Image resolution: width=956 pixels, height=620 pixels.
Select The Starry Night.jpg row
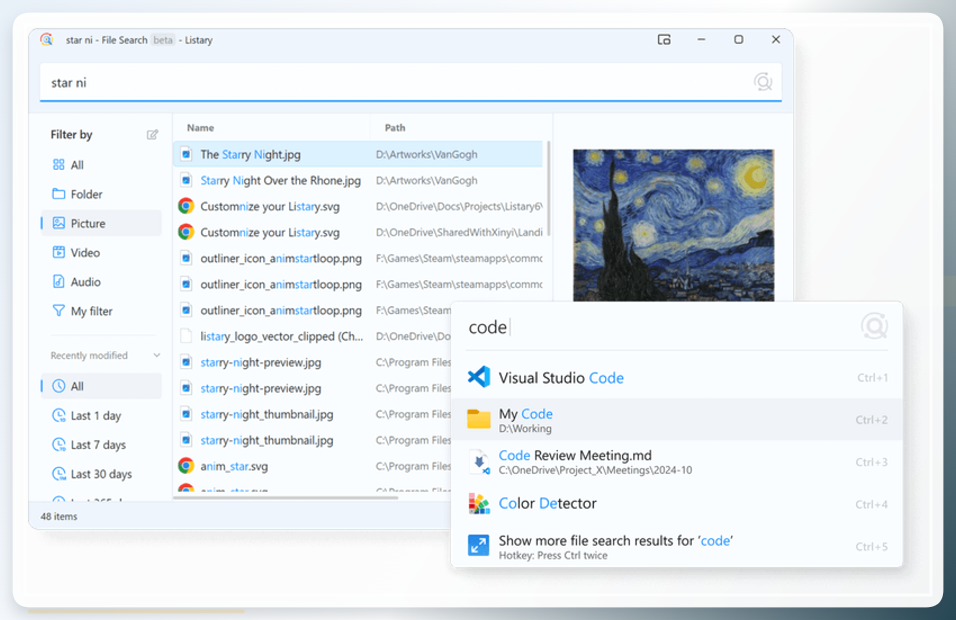[358, 154]
